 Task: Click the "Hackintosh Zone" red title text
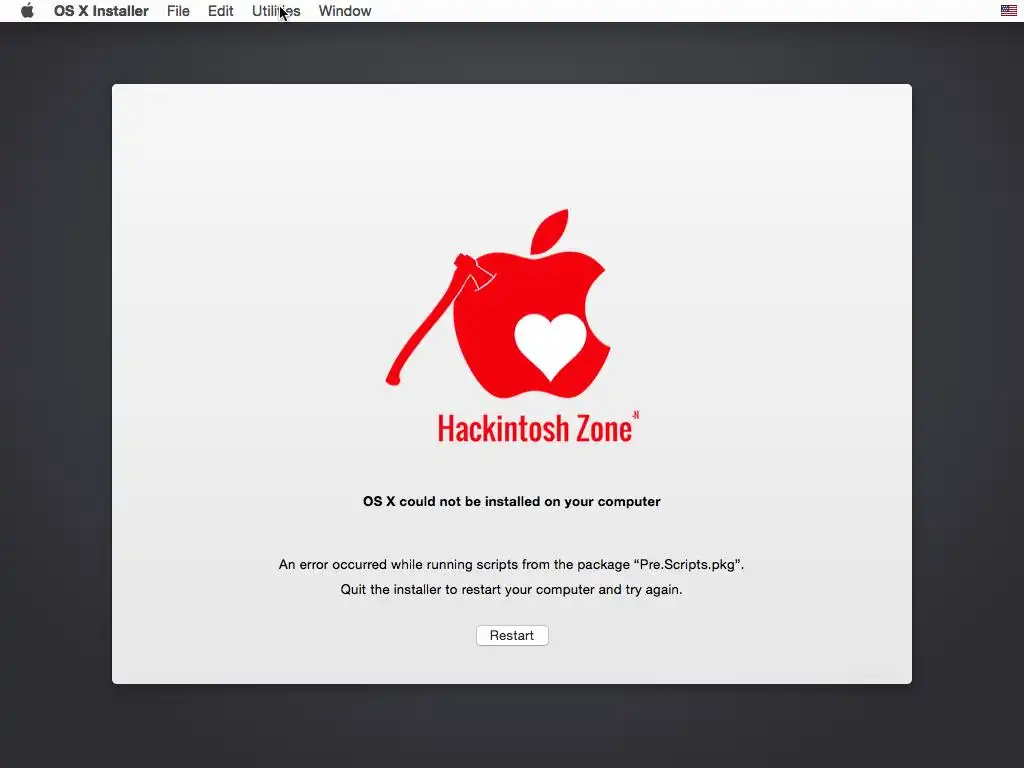tap(538, 428)
